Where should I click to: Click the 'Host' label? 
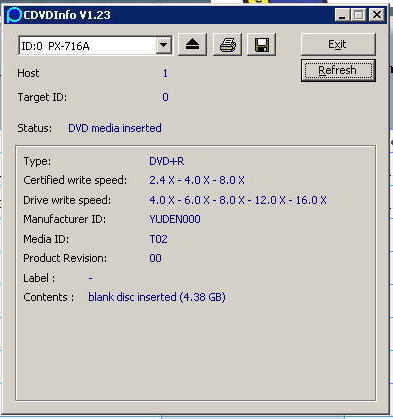pos(28,73)
